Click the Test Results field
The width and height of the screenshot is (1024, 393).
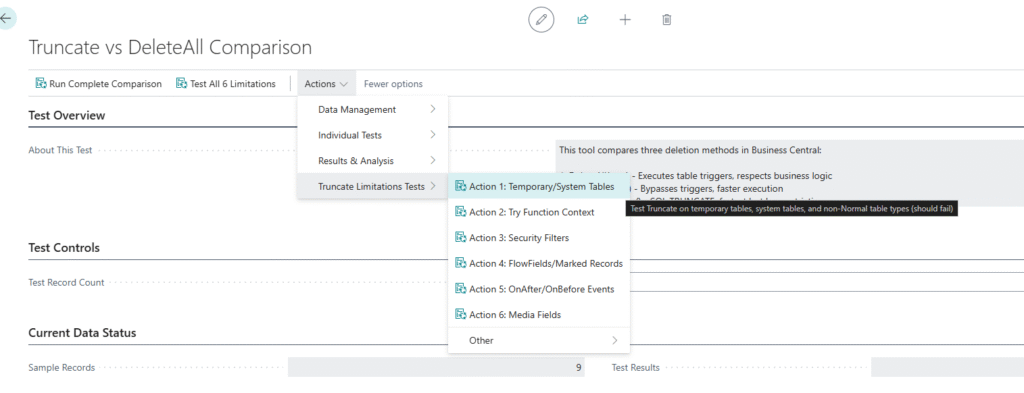click(947, 368)
